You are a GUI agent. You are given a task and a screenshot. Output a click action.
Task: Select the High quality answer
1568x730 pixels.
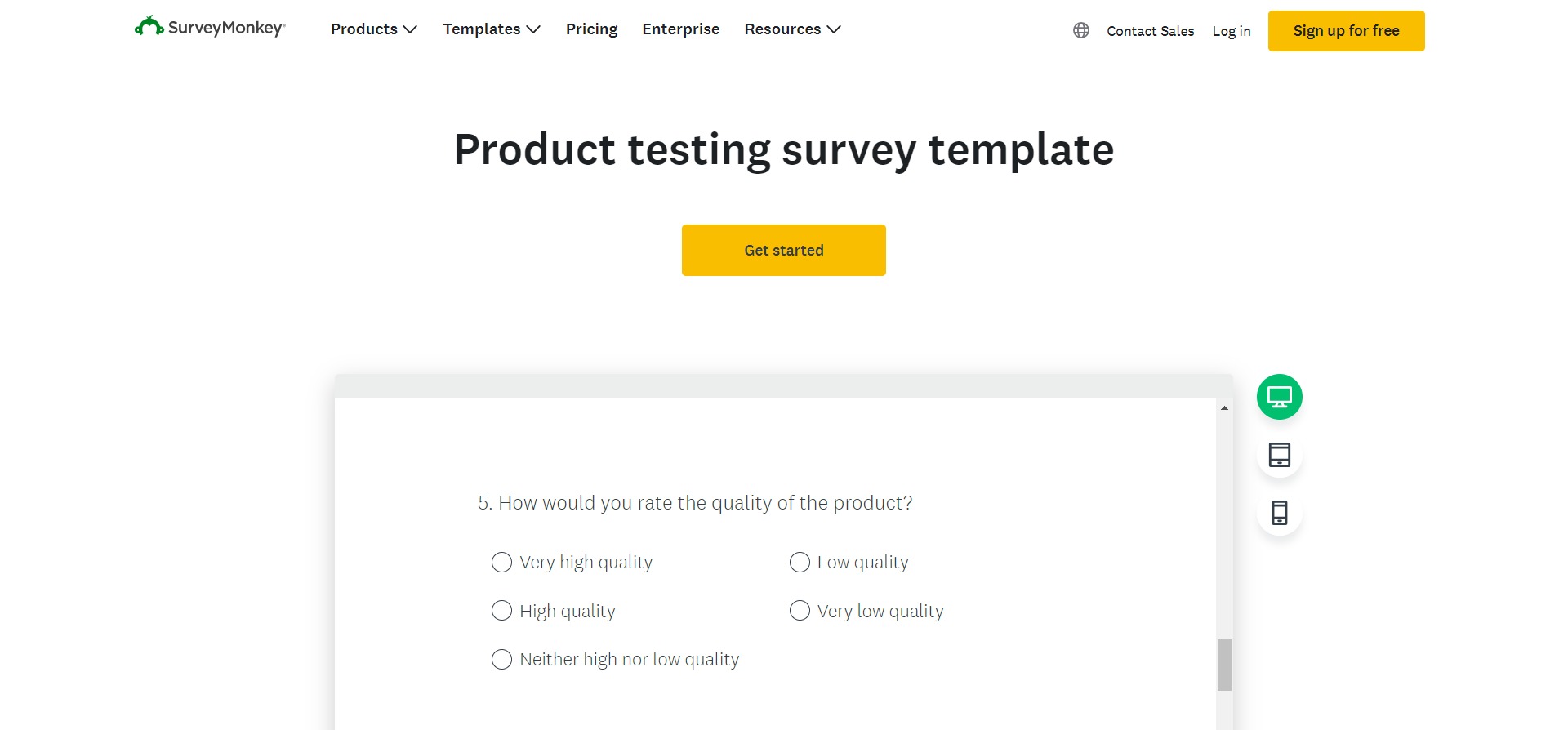tap(501, 610)
